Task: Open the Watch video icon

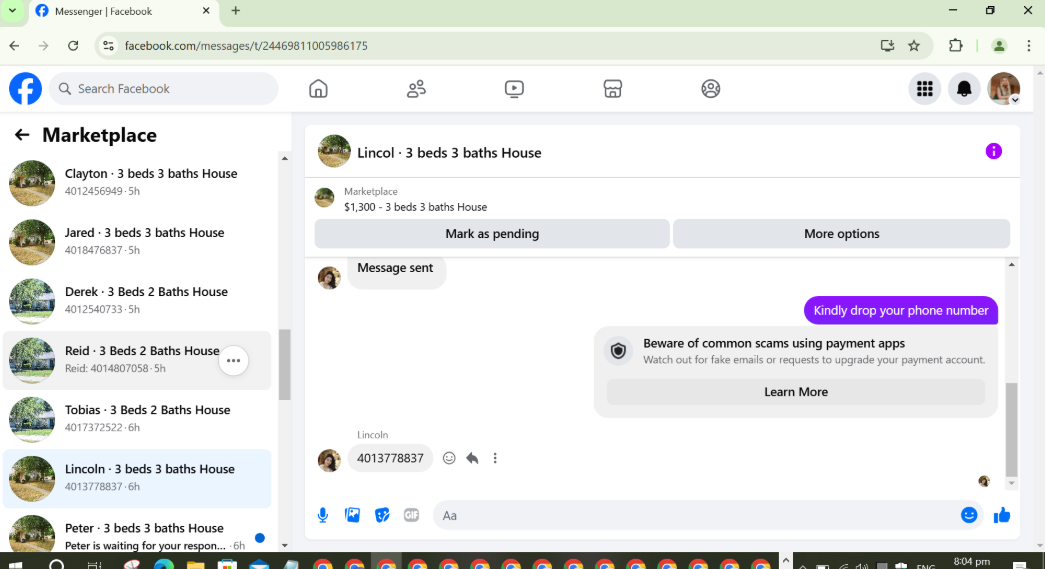Action: (x=515, y=89)
